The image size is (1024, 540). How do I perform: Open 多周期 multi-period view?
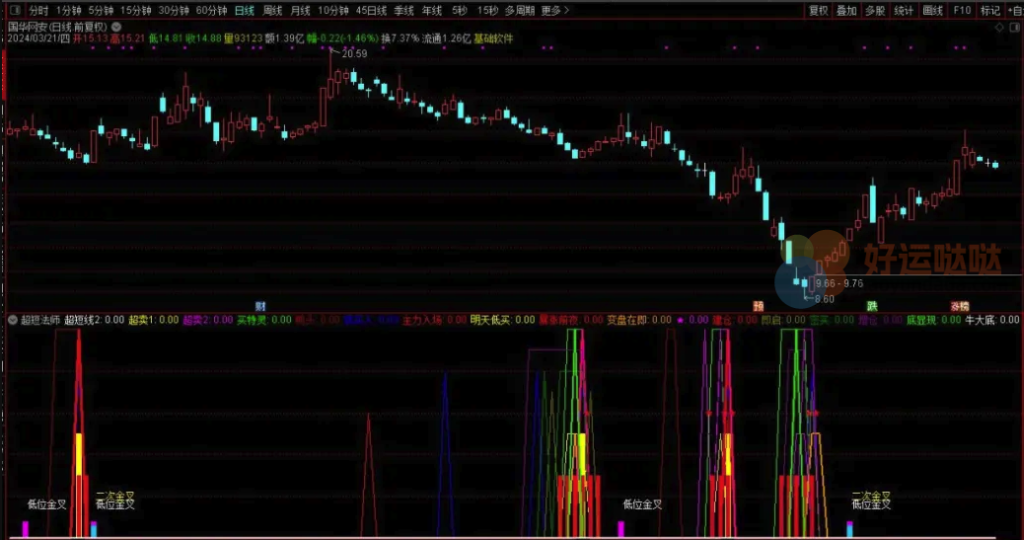coord(520,10)
